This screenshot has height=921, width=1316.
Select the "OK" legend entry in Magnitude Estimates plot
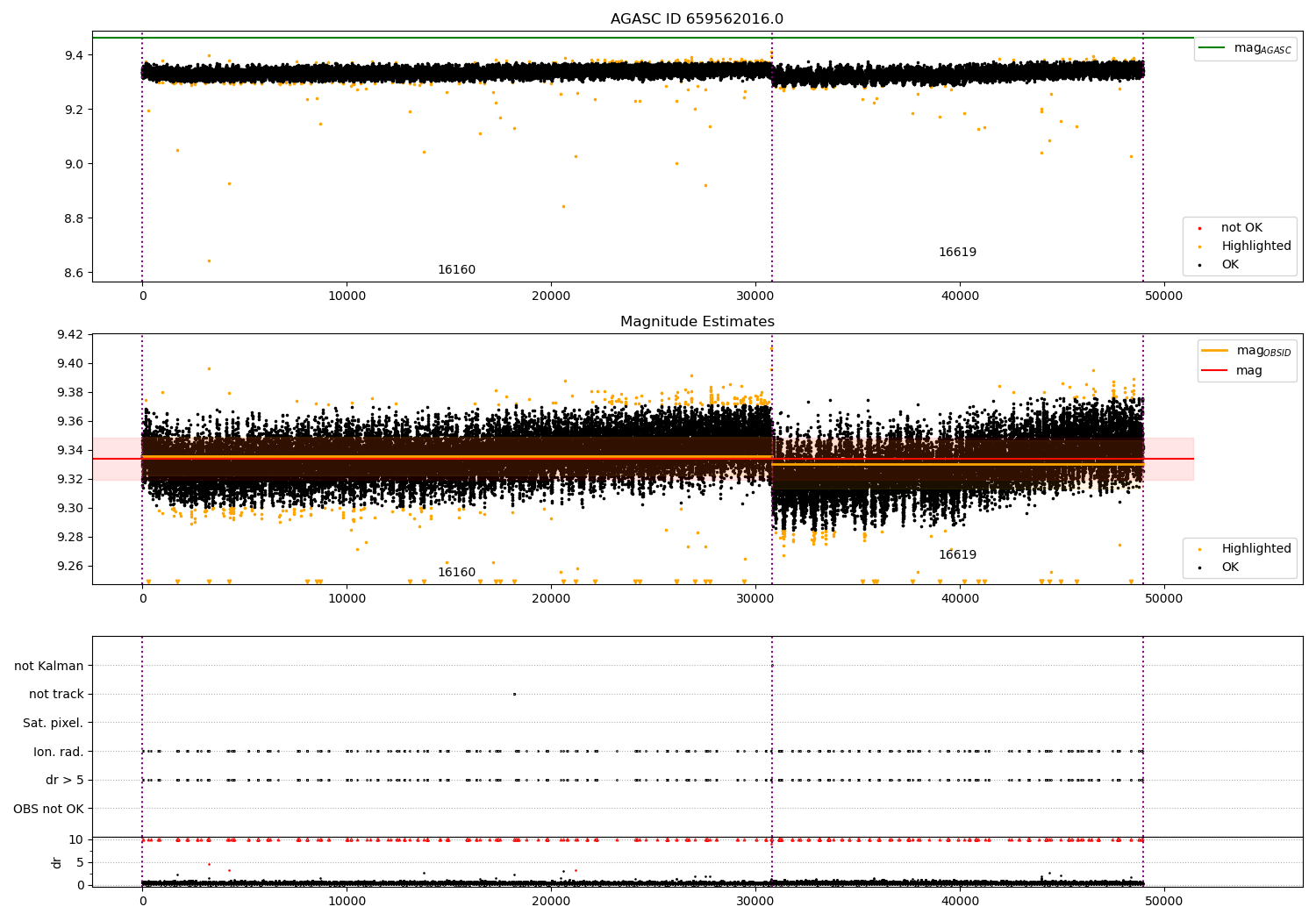pyautogui.click(x=1230, y=568)
